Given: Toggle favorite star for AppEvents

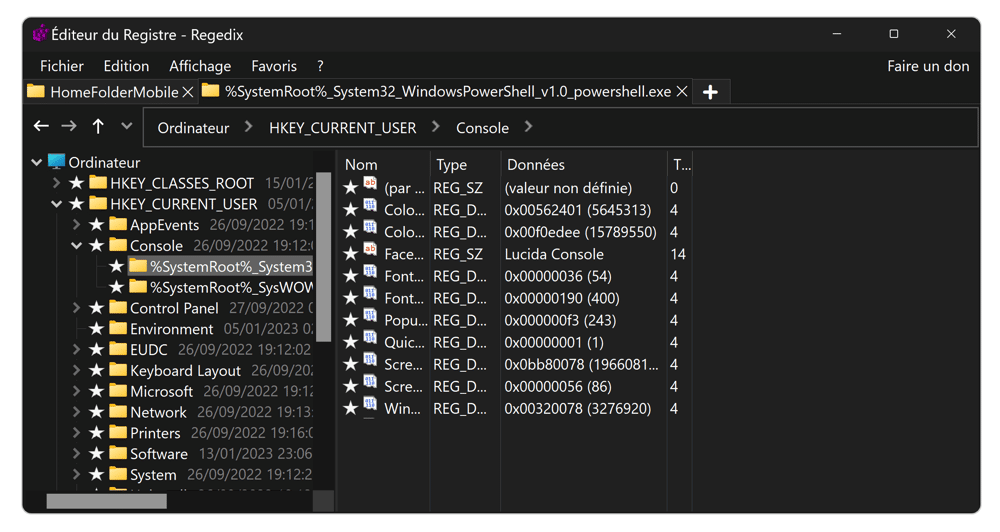Looking at the screenshot, I should click(96, 225).
